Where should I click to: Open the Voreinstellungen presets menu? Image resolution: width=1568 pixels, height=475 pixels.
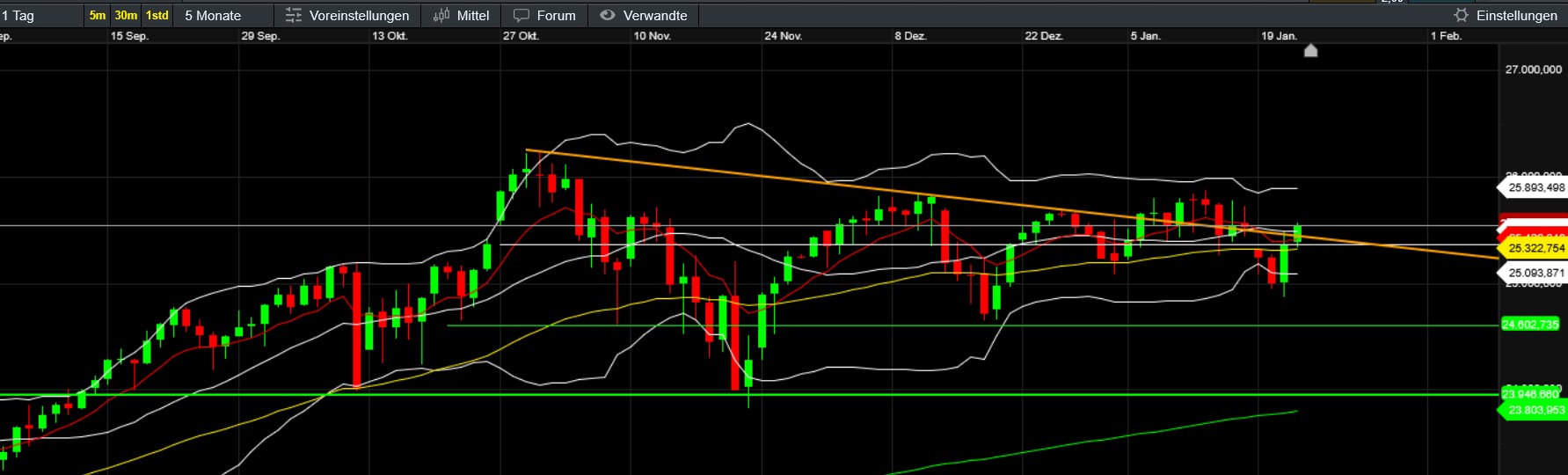click(x=347, y=15)
